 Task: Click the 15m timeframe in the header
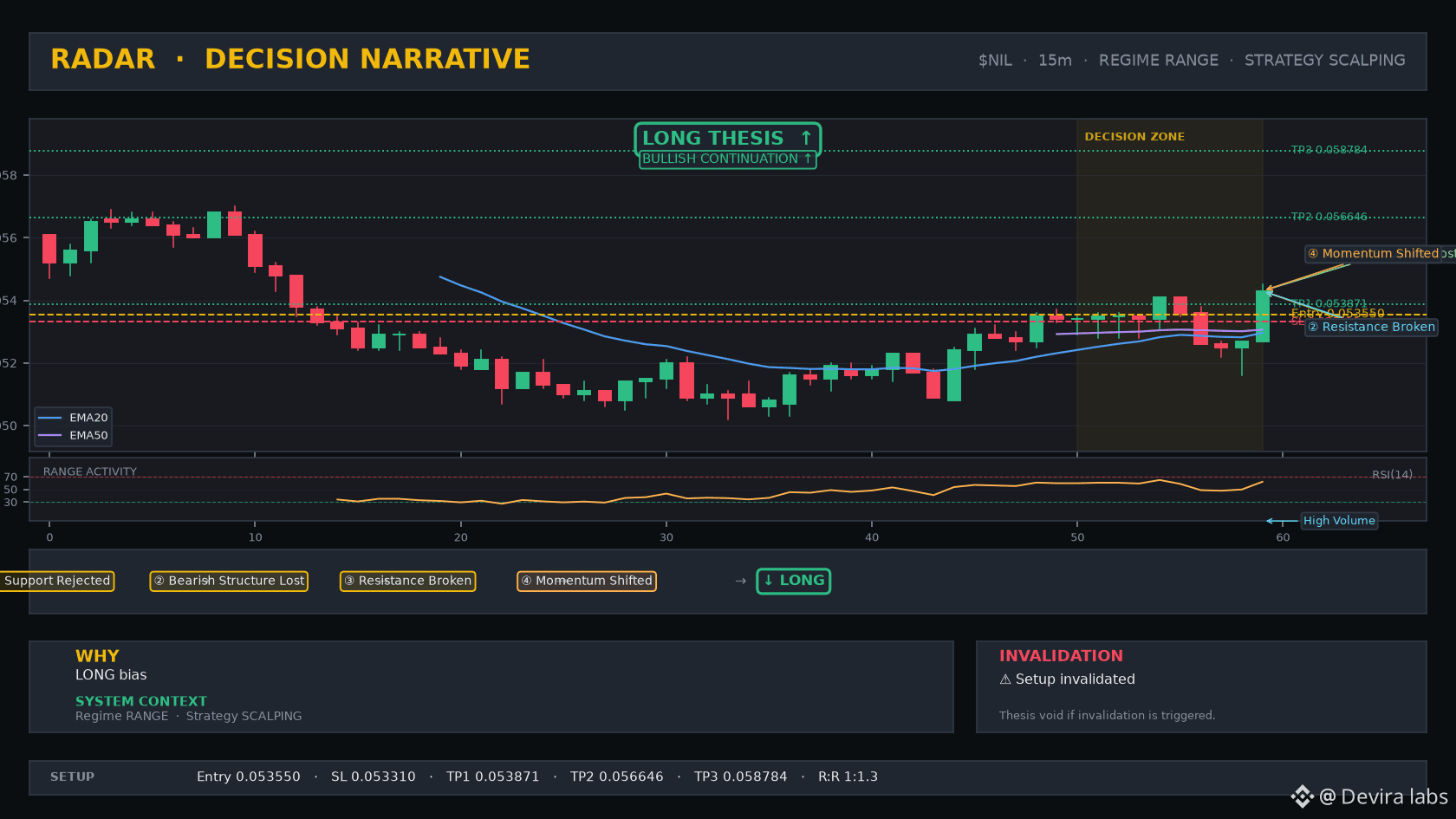1055,61
